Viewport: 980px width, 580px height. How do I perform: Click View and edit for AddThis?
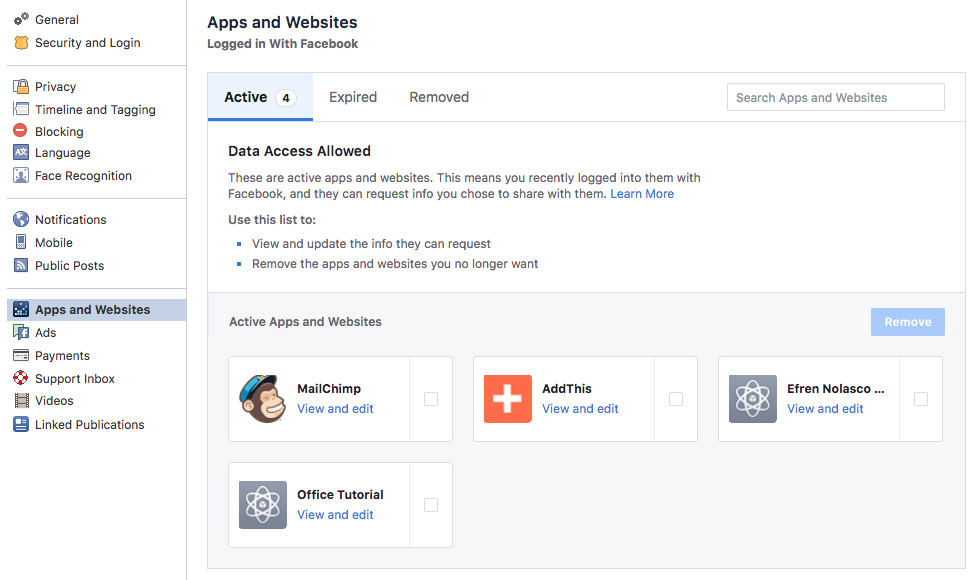coord(580,409)
